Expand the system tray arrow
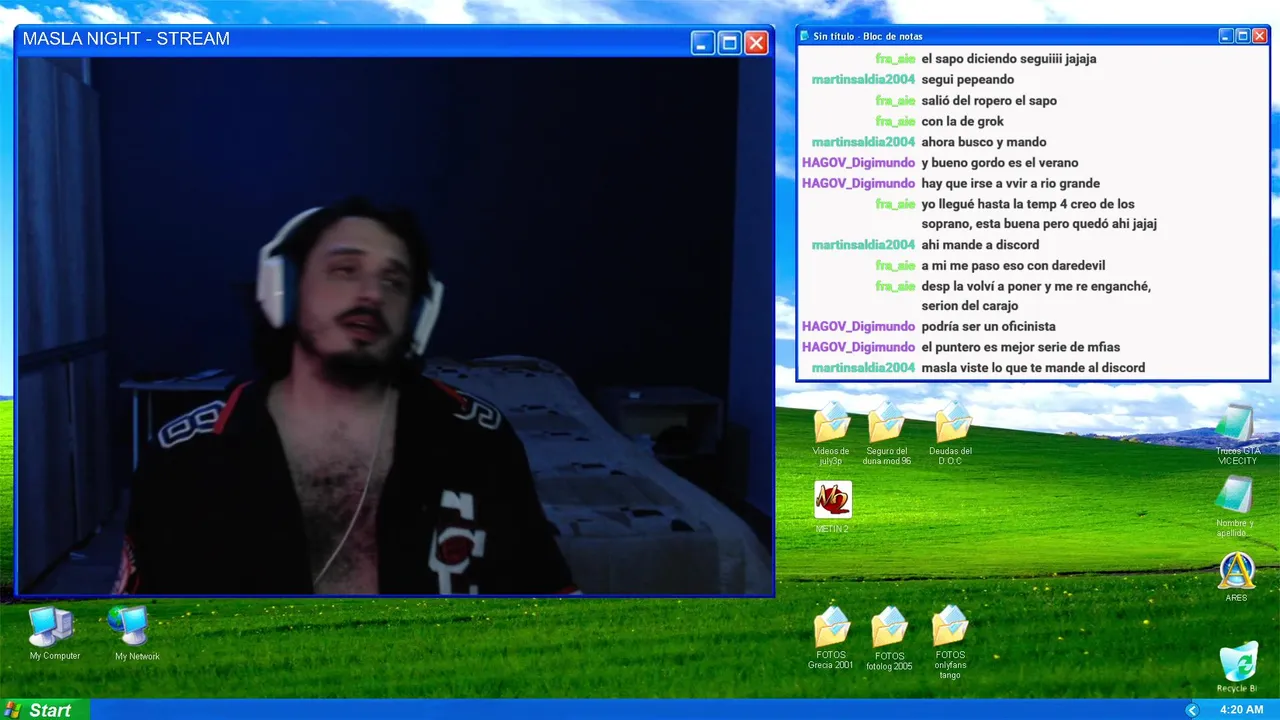Viewport: 1280px width, 720px height. [x=1191, y=710]
